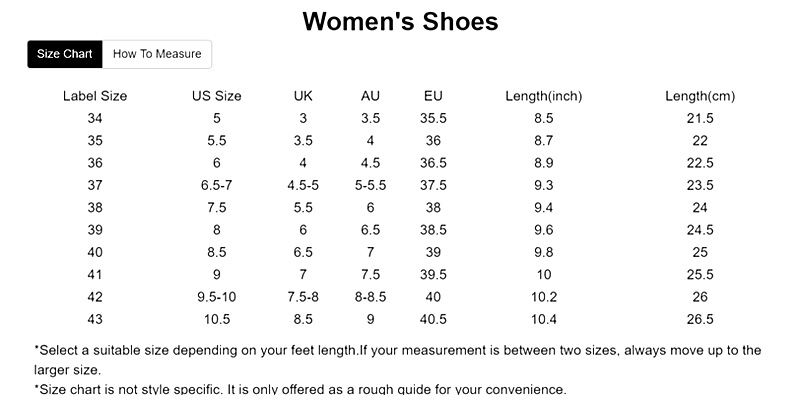Image resolution: width=800 pixels, height=400 pixels.
Task: Click the Label Size column header
Action: coord(95,96)
